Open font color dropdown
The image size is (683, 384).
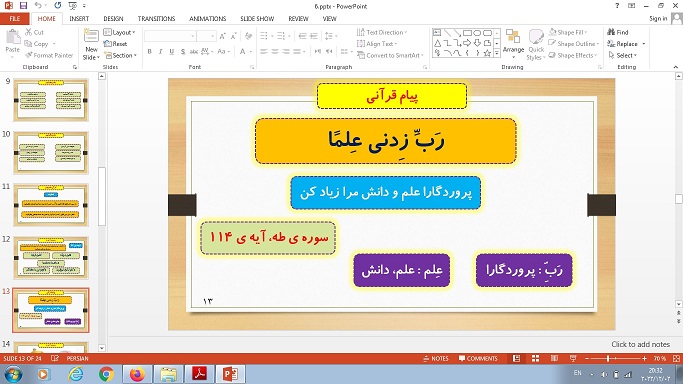click(x=251, y=51)
